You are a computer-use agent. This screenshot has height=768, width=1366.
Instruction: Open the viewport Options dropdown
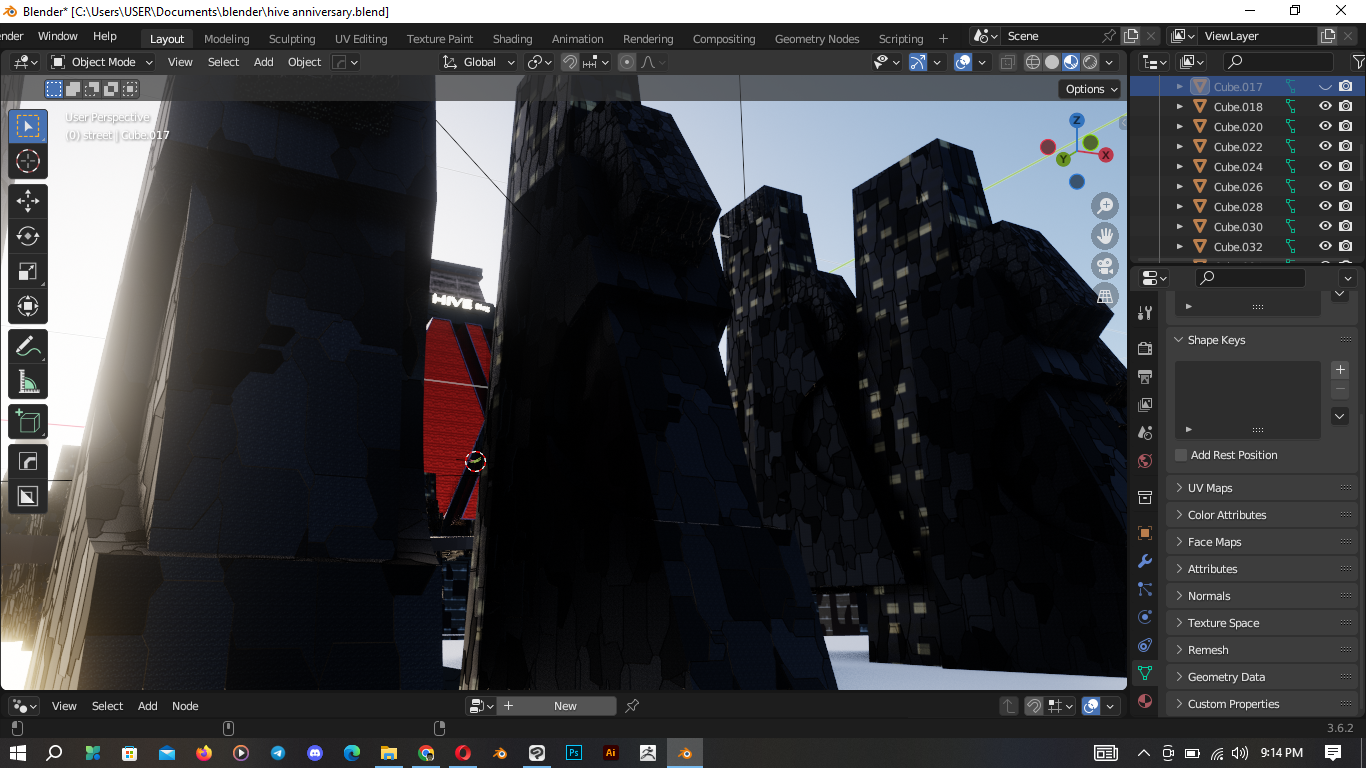click(1091, 89)
